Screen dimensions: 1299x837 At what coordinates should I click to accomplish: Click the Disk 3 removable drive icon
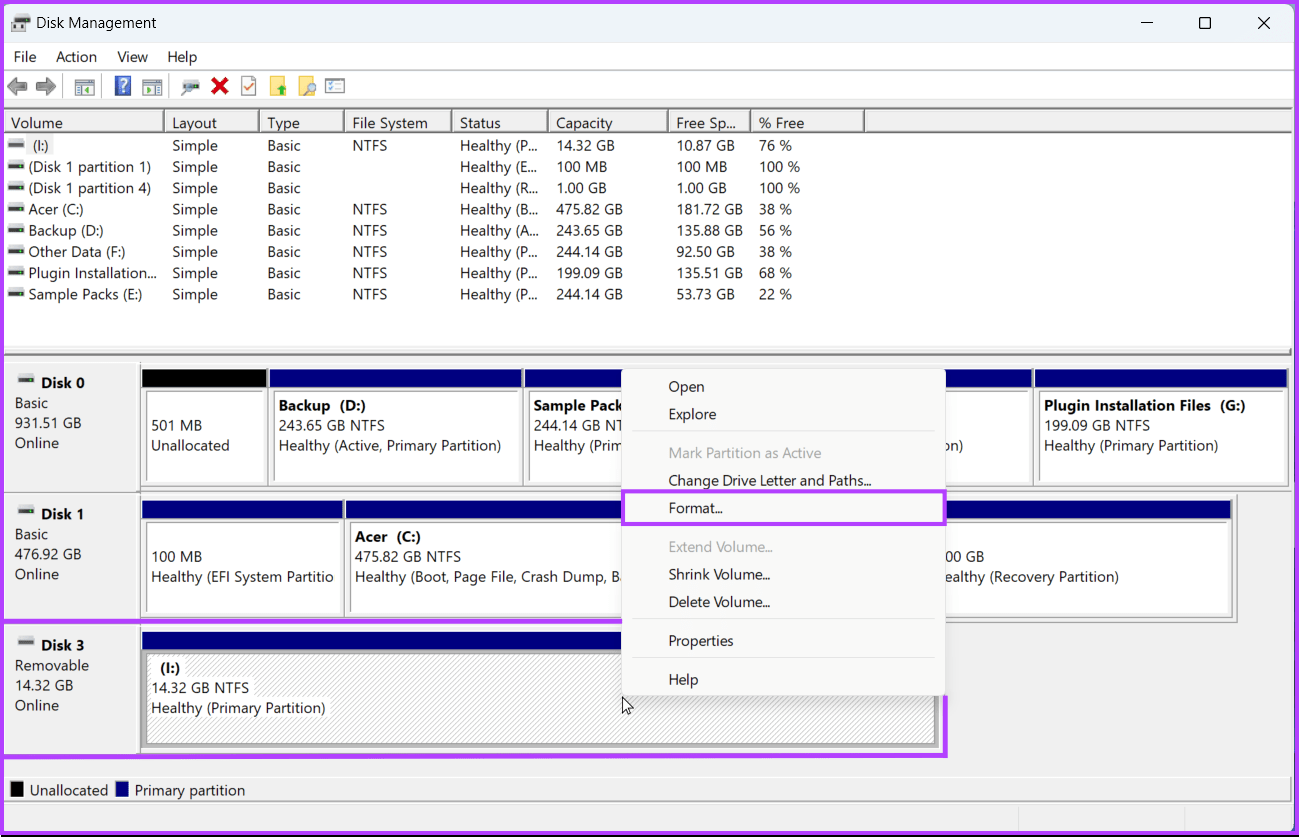[x=26, y=644]
